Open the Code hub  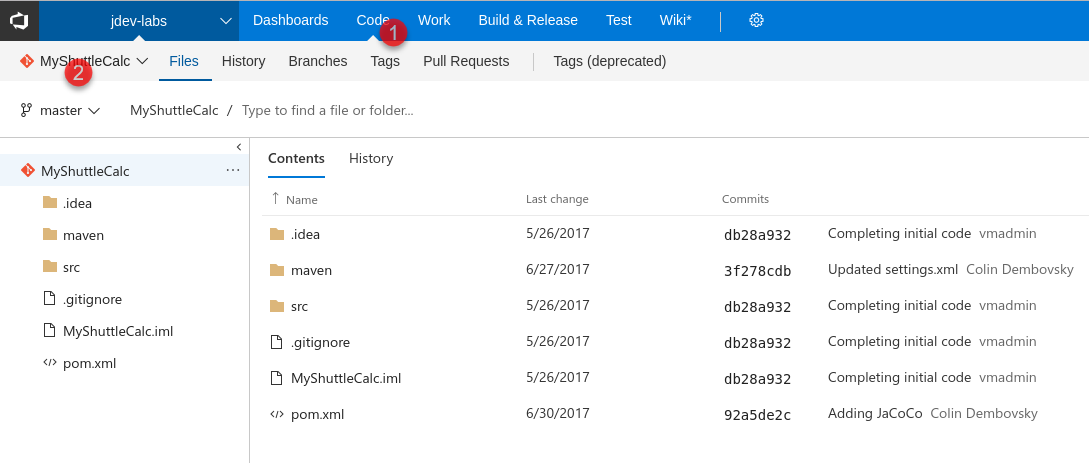[373, 20]
